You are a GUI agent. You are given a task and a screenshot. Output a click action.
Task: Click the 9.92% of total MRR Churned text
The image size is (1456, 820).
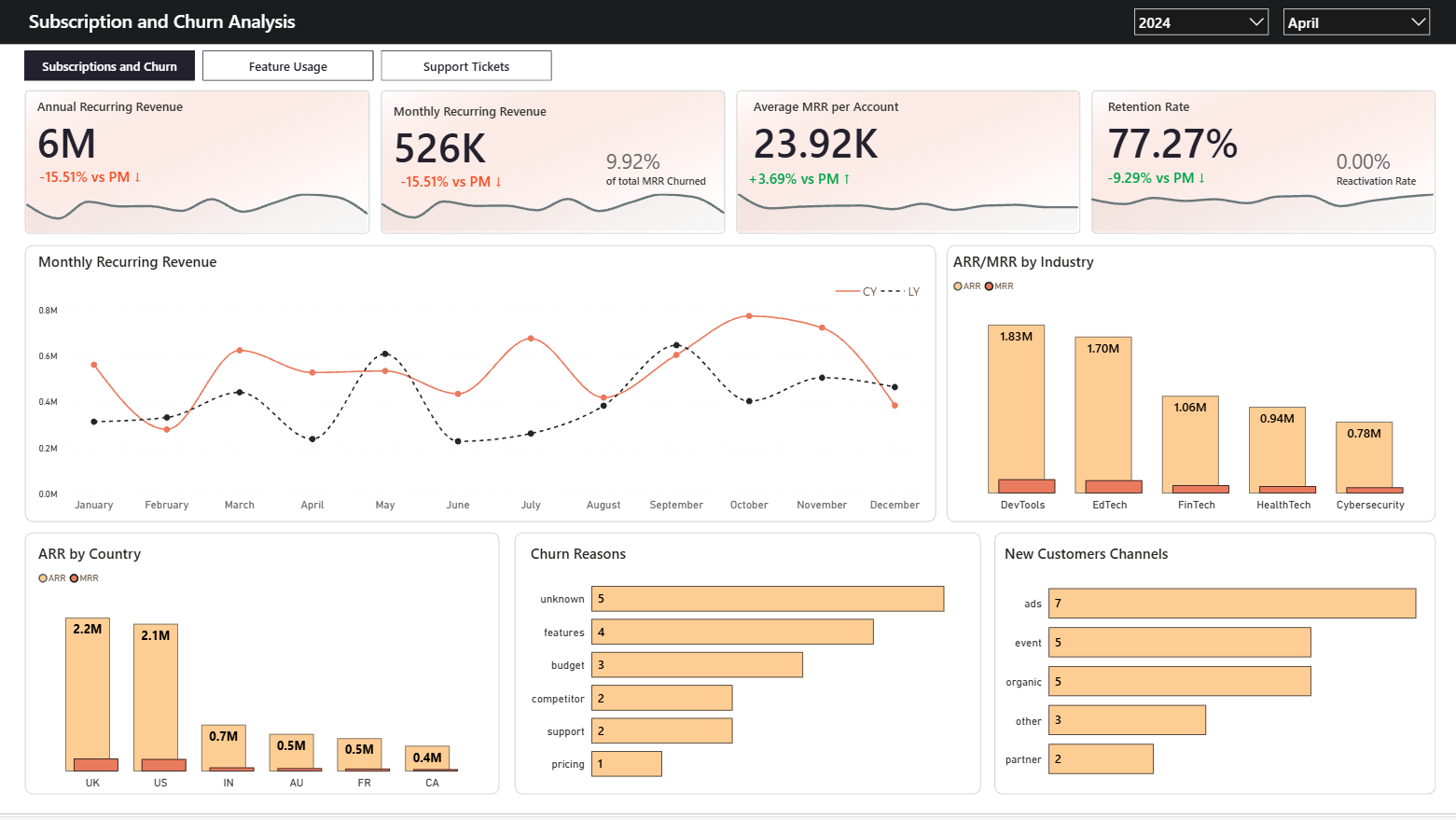coord(656,169)
